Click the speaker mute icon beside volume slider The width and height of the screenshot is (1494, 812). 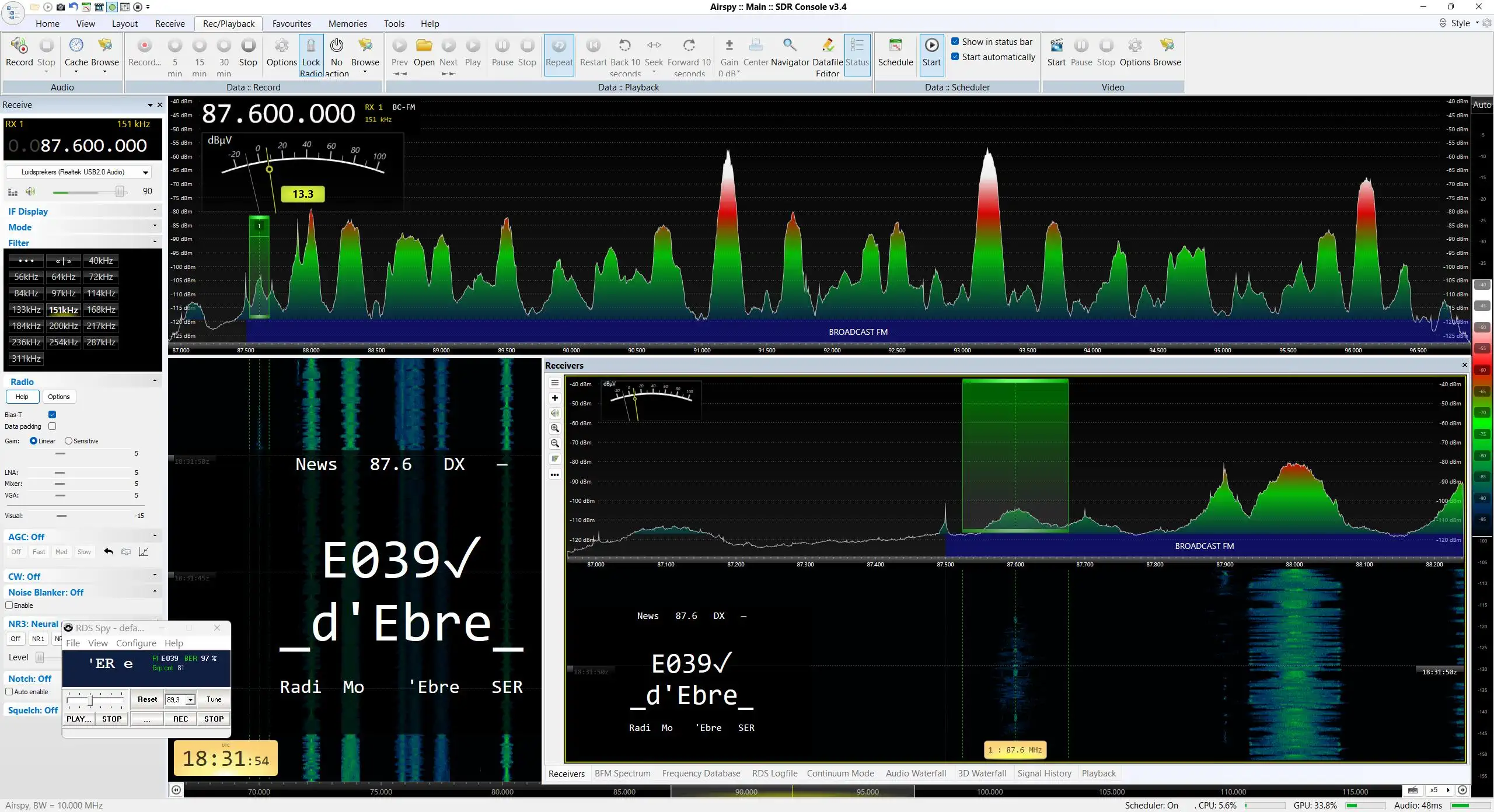point(30,191)
